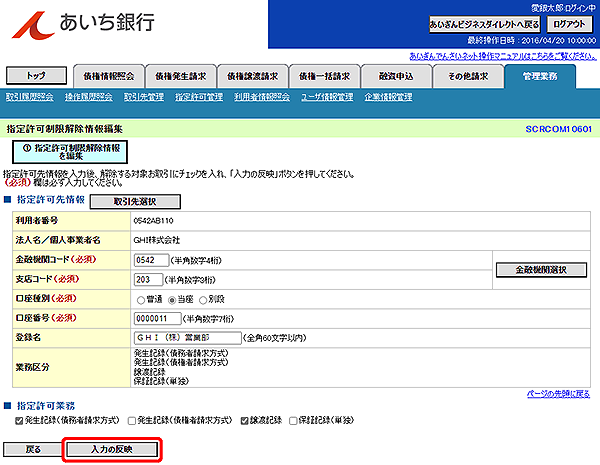Switch to the その他請求 tab
The width and height of the screenshot is (600, 465).
[468, 77]
